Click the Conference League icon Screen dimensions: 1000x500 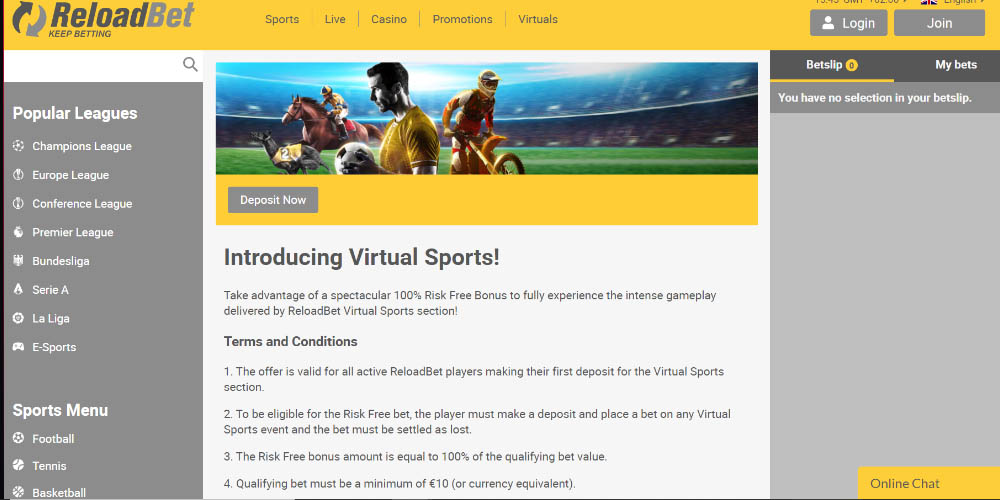tap(18, 203)
